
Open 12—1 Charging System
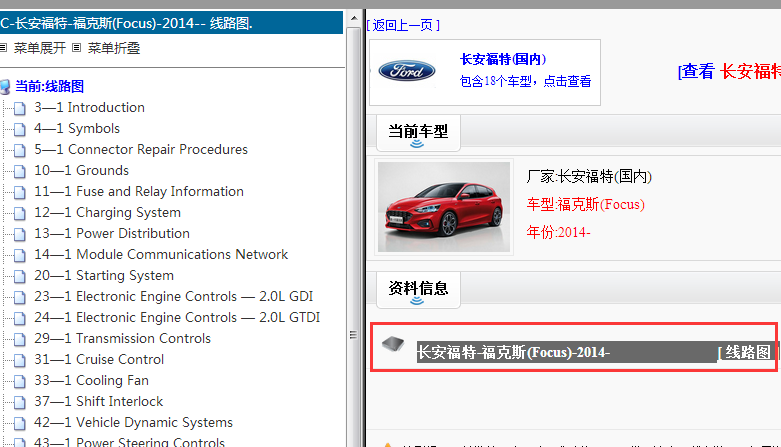pyautogui.click(x=107, y=212)
